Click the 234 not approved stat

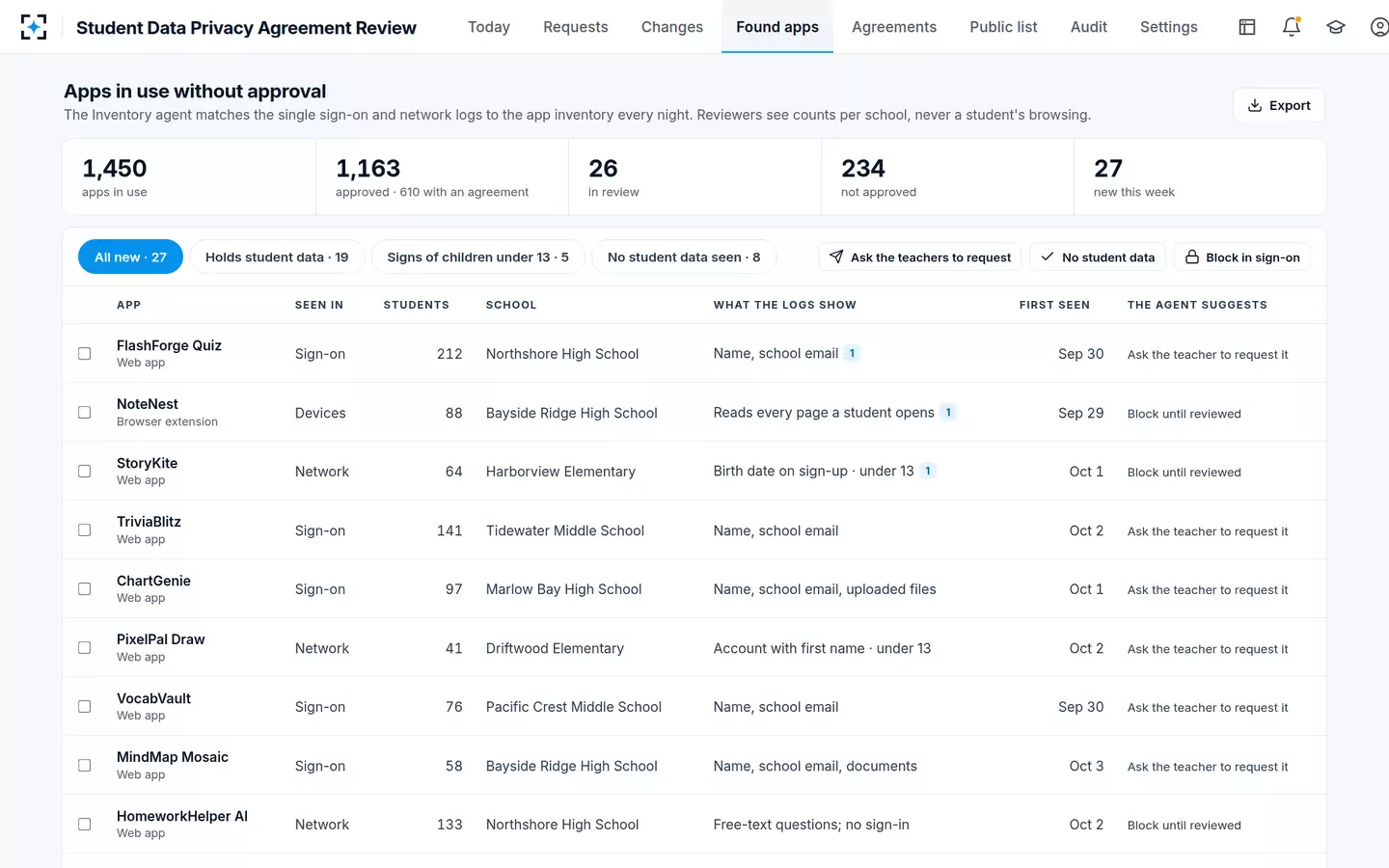tap(947, 176)
